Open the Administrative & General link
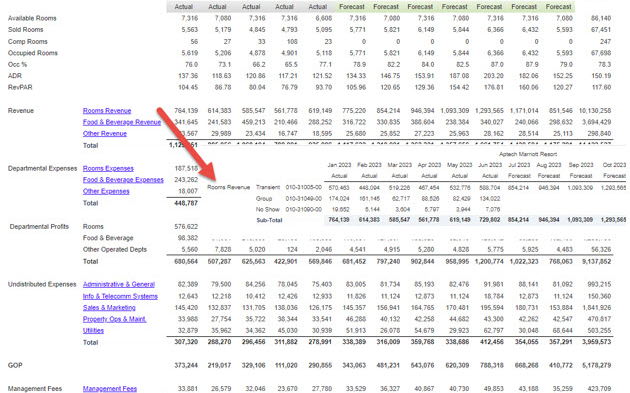 click(x=119, y=284)
